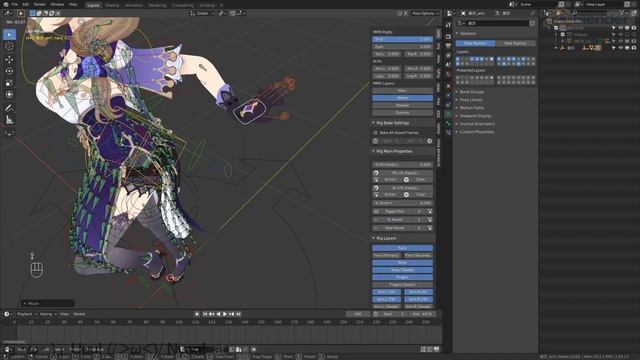Click the timeline End frame field
The image size is (640, 360).
(420, 314)
